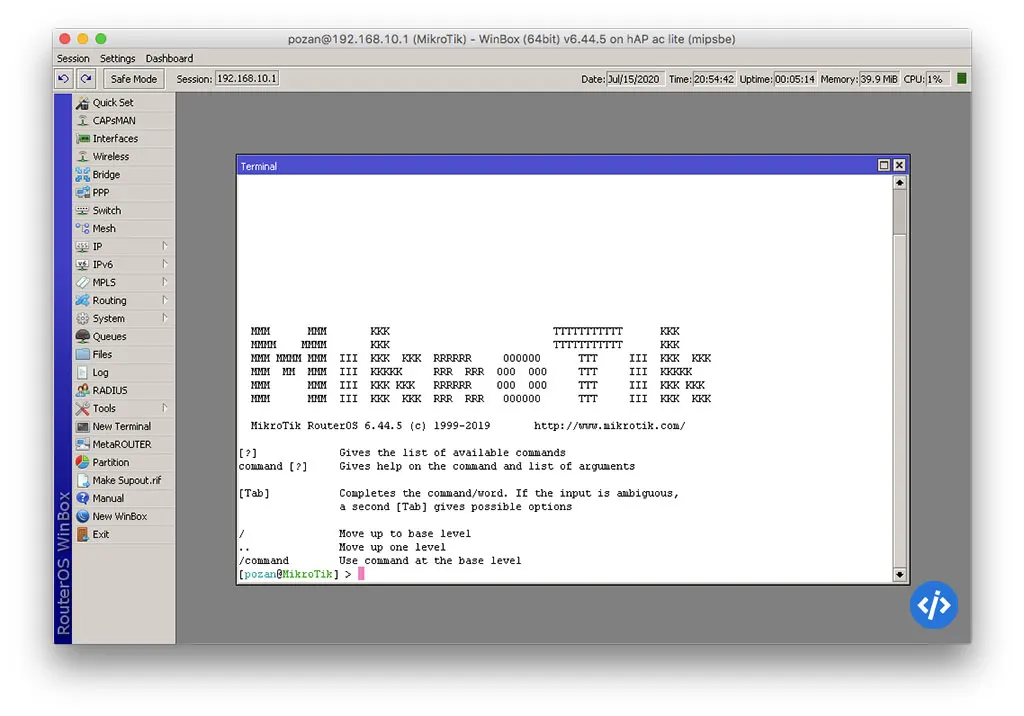The width and height of the screenshot is (1024, 716).
Task: Click New Terminal in the sidebar
Action: (121, 427)
